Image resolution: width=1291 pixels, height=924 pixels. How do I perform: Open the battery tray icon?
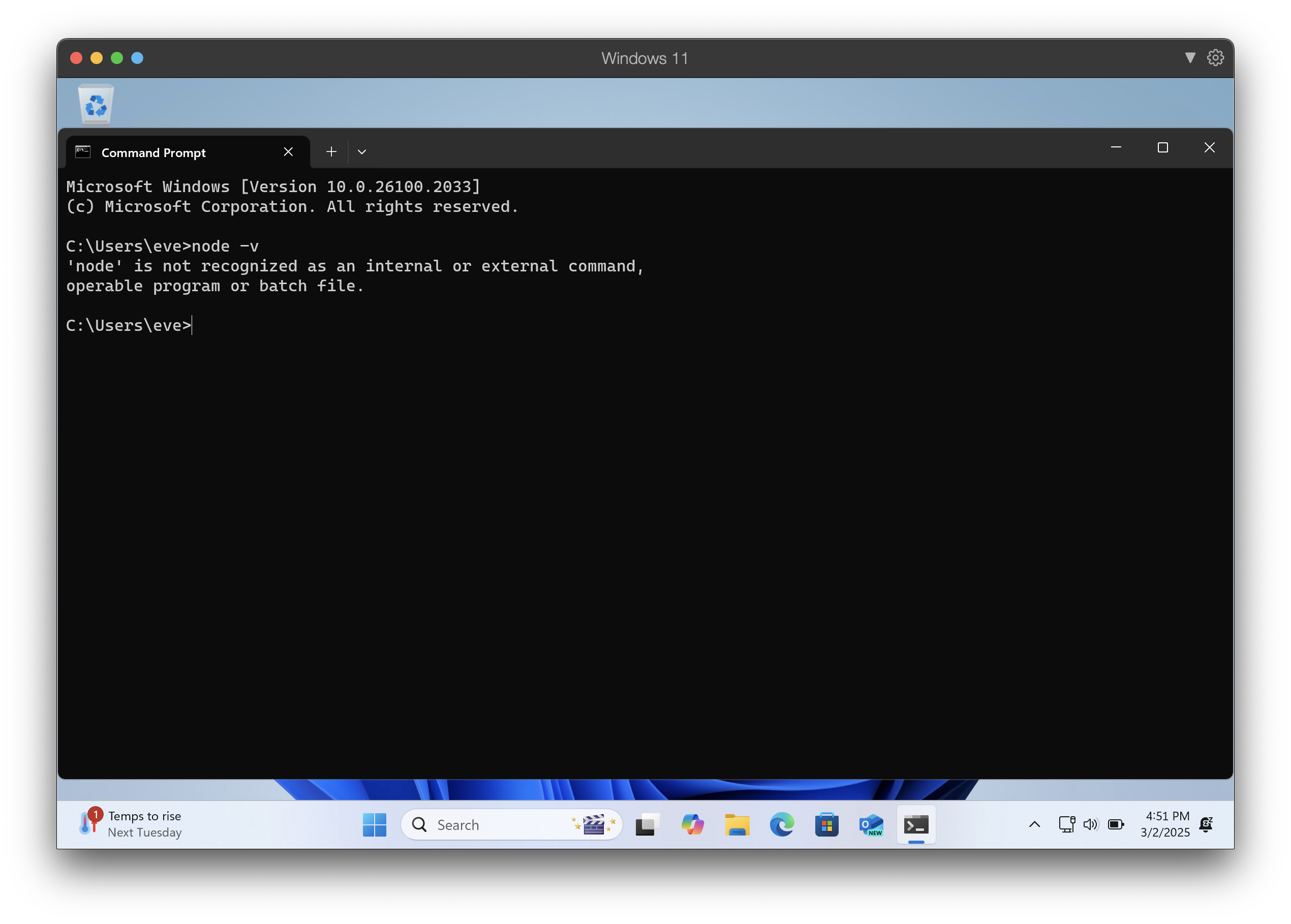1116,824
